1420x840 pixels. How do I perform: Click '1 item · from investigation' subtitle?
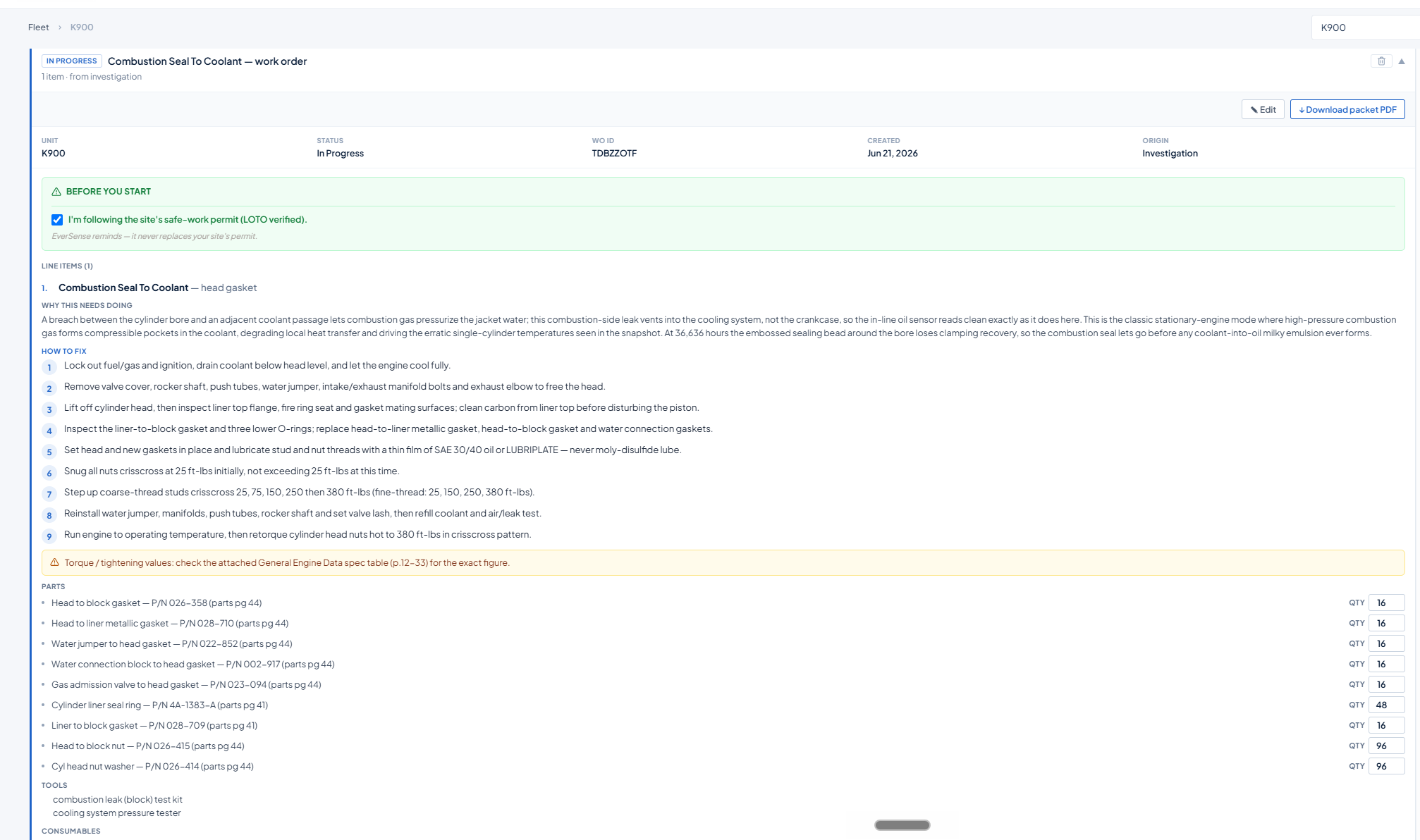92,77
